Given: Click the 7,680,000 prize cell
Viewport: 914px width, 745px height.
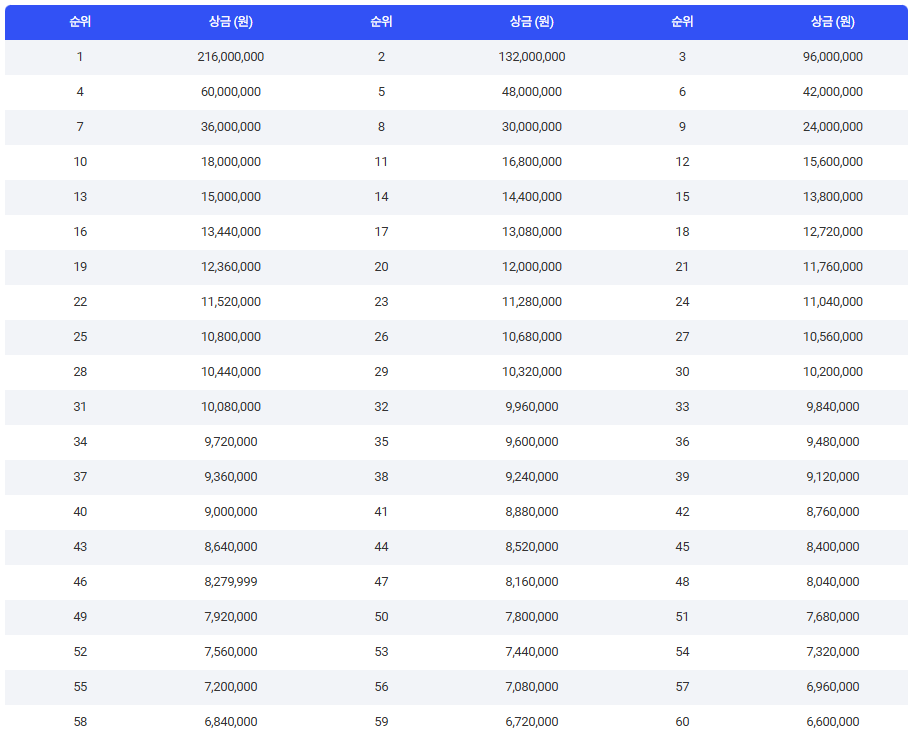Looking at the screenshot, I should coord(832,617).
